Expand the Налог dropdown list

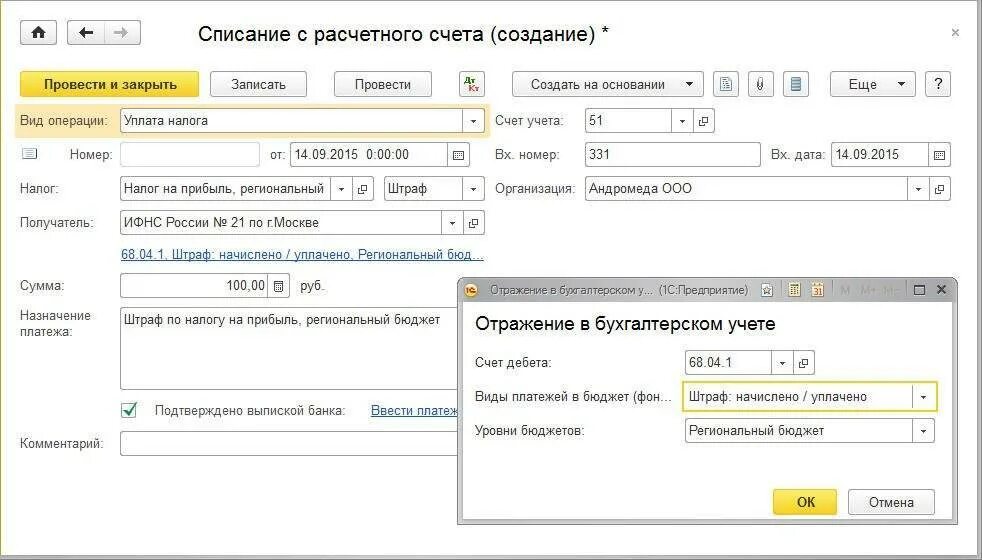tap(341, 189)
